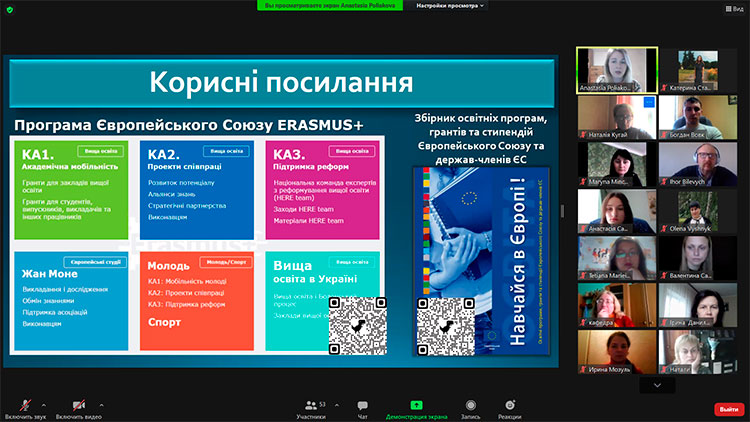Viewport: 750px width, 422px height.
Task: Click Заходи HERE team text
Action: (x=304, y=210)
